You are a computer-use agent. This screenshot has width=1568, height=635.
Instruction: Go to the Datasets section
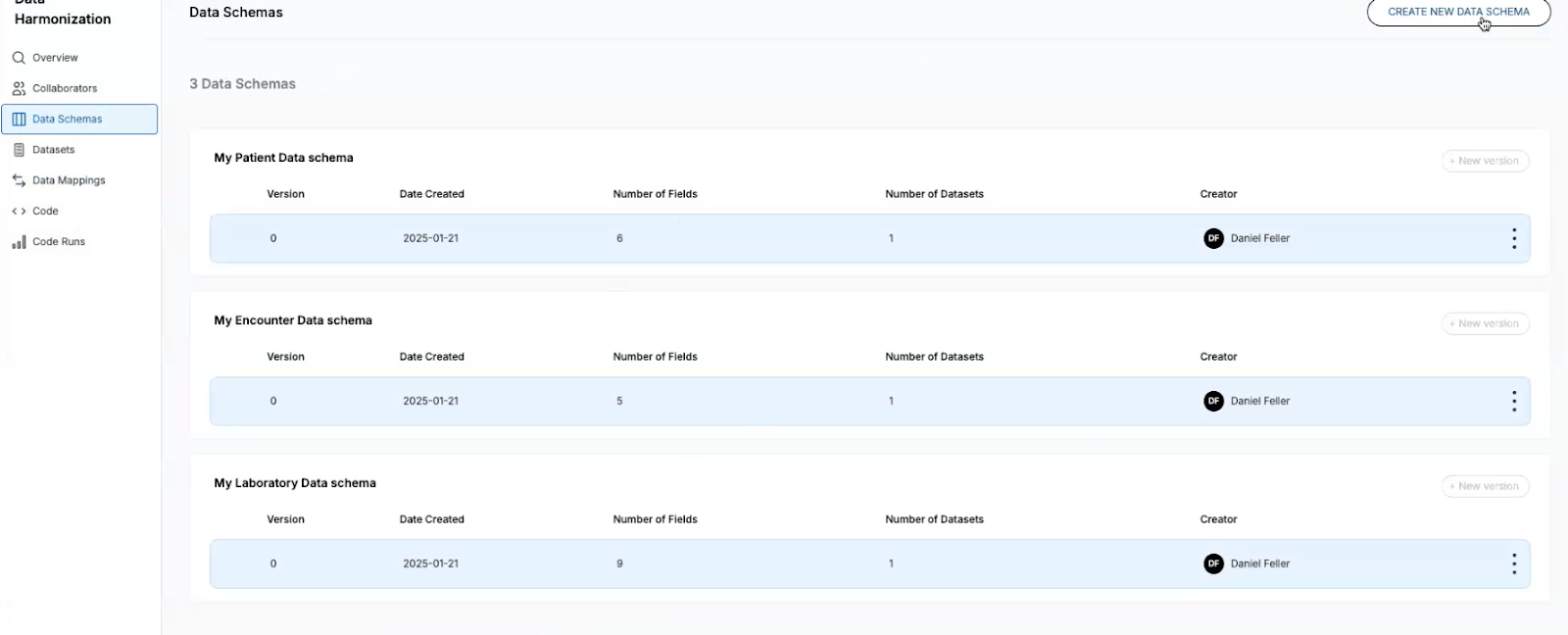(x=54, y=150)
